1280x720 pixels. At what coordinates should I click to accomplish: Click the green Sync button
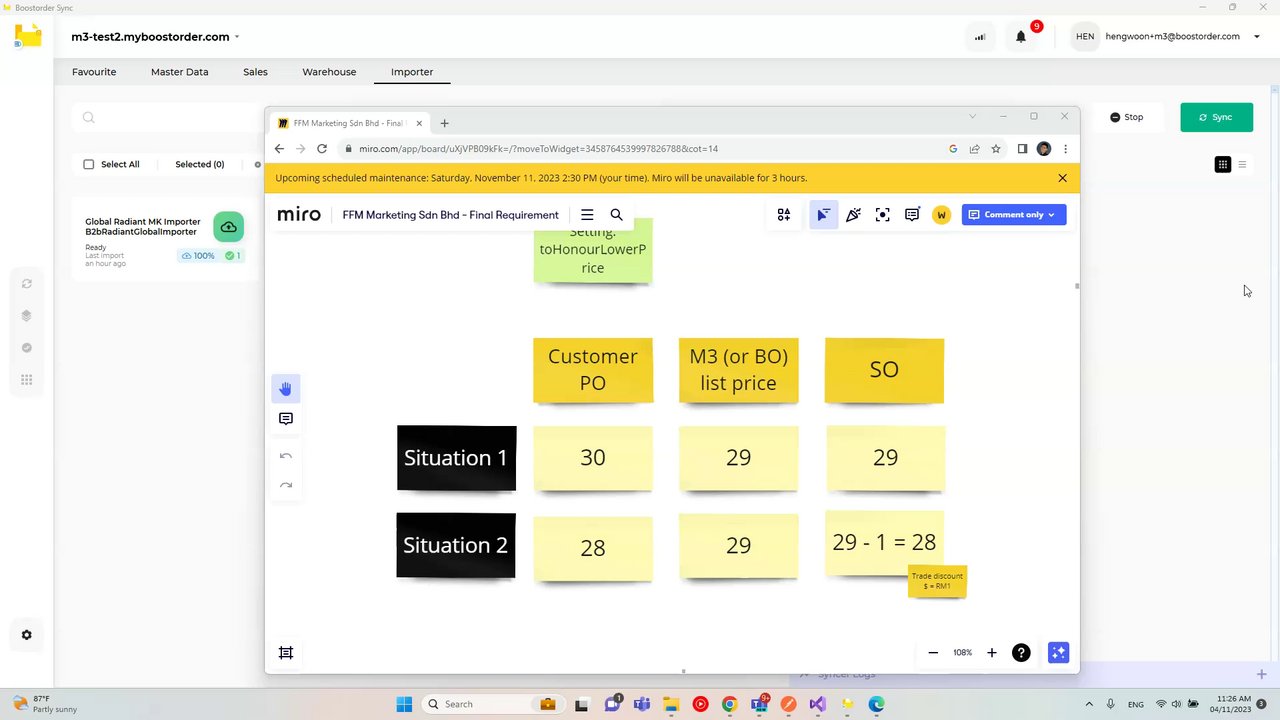[x=1217, y=117]
